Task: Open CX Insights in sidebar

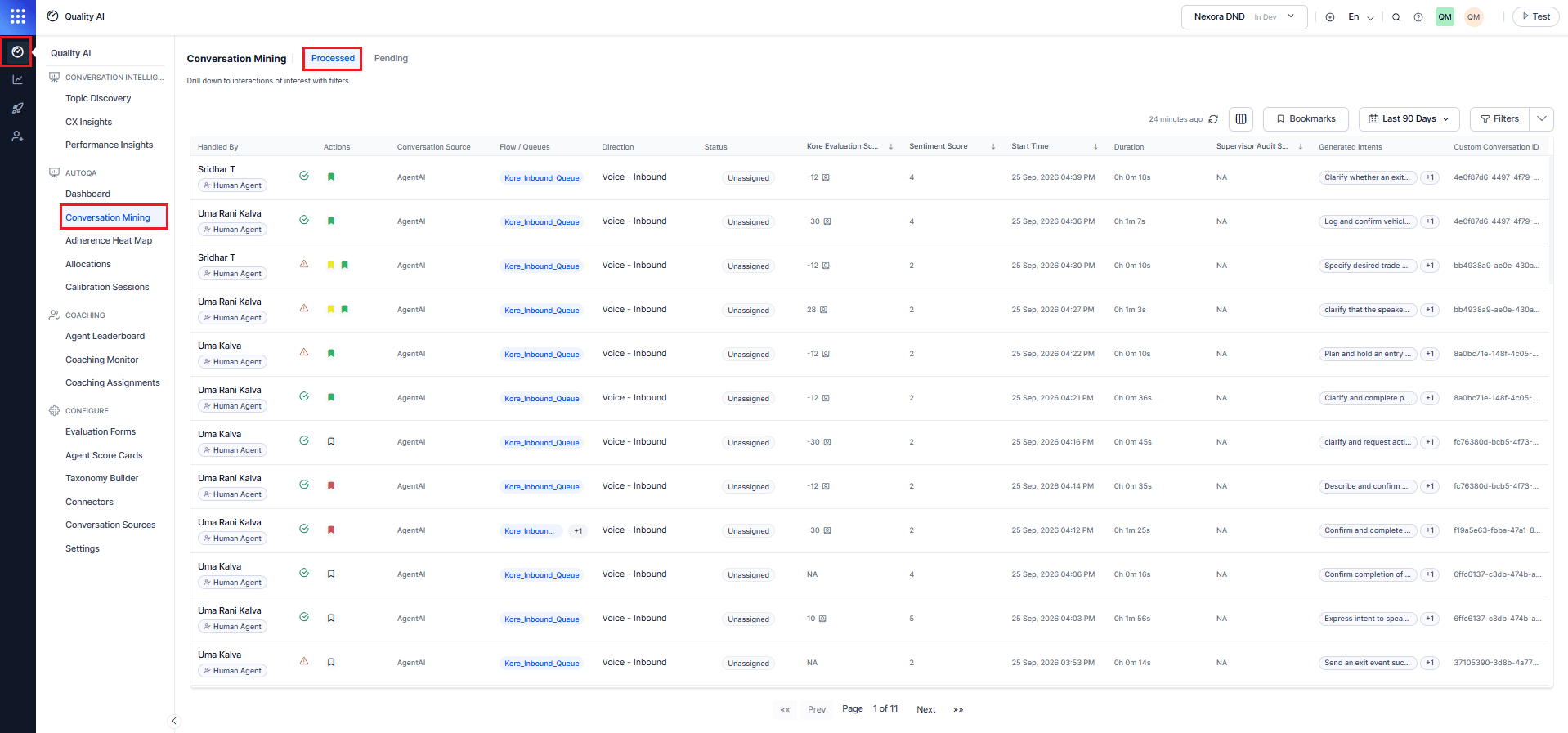Action: (88, 122)
